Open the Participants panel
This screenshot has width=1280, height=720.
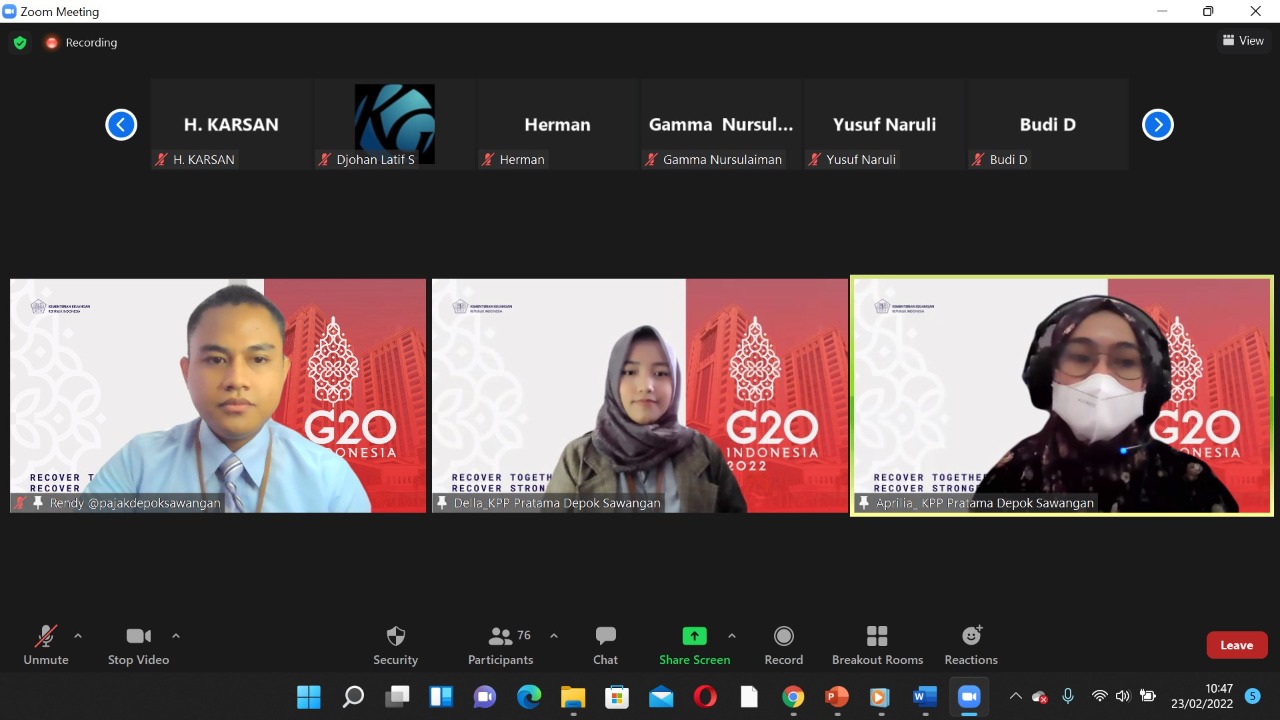pyautogui.click(x=501, y=645)
